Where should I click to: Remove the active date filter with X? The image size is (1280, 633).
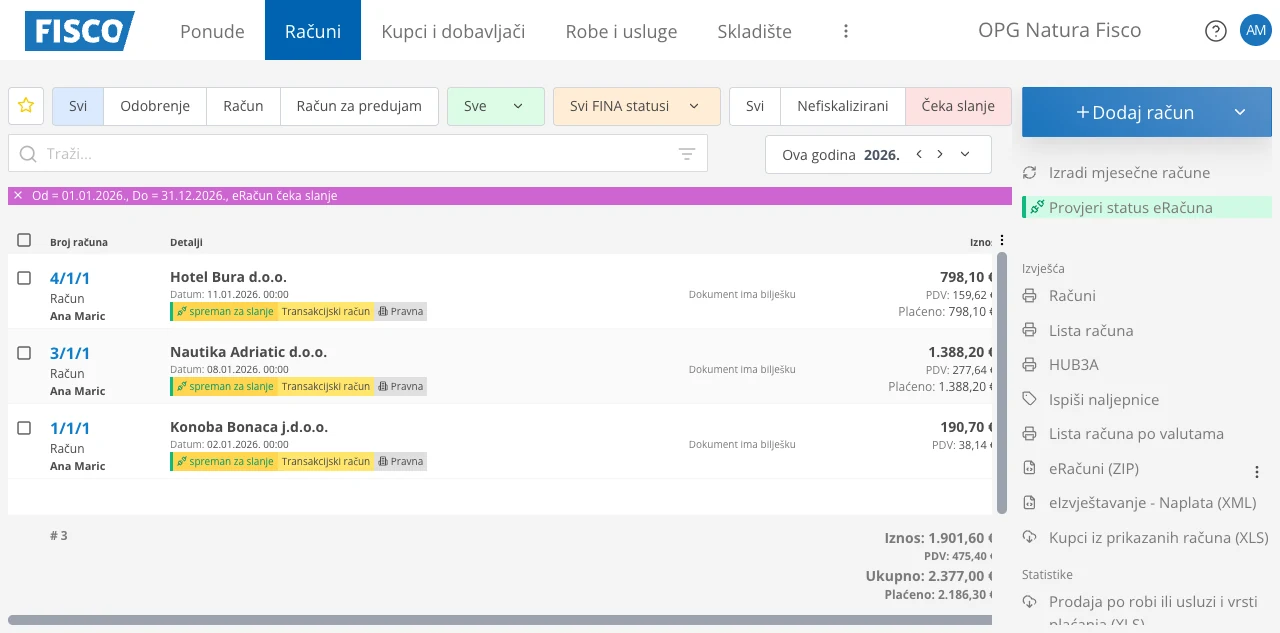click(x=18, y=196)
